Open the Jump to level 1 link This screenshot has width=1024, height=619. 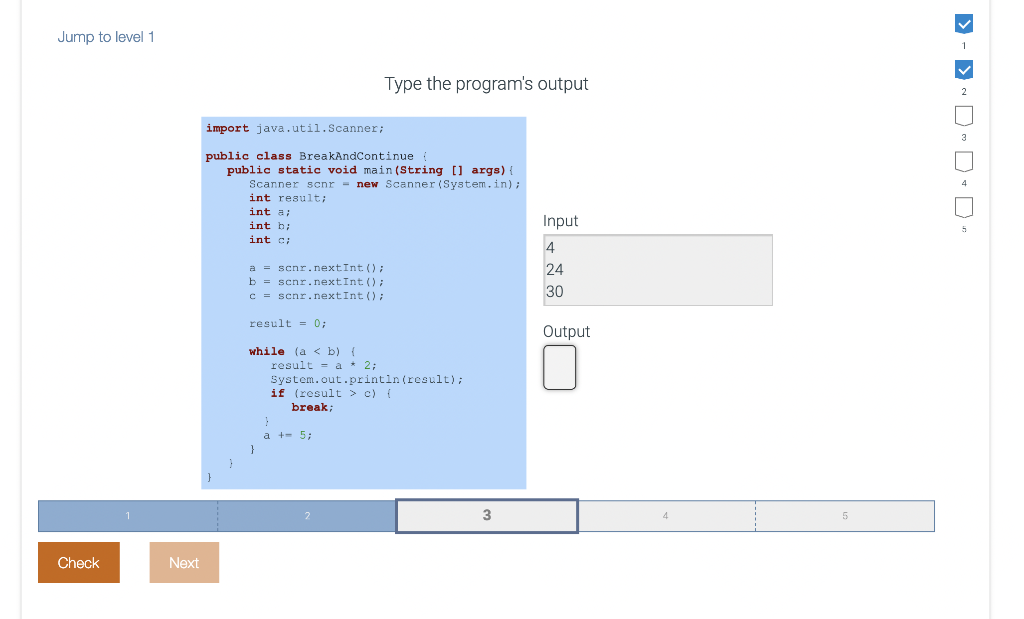[x=106, y=36]
